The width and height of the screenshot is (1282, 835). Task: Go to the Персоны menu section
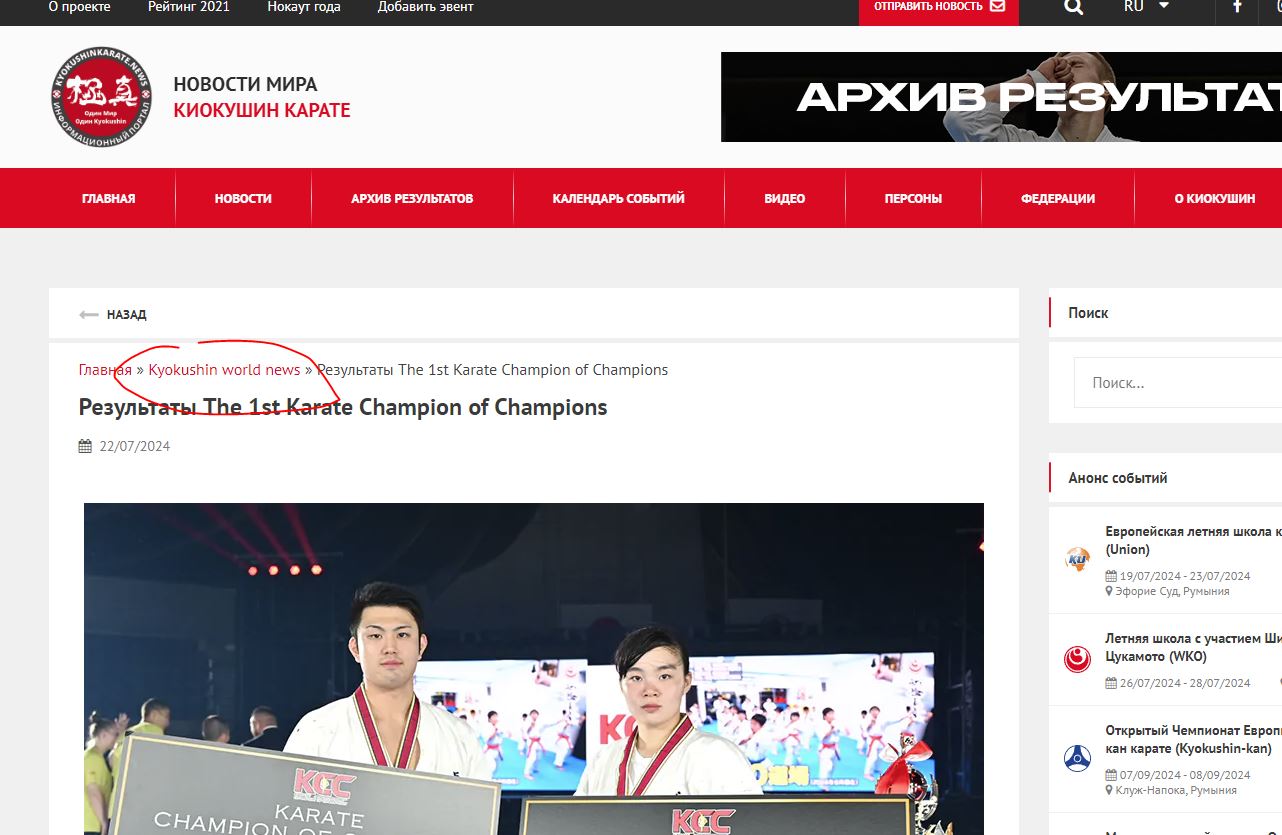tap(913, 198)
